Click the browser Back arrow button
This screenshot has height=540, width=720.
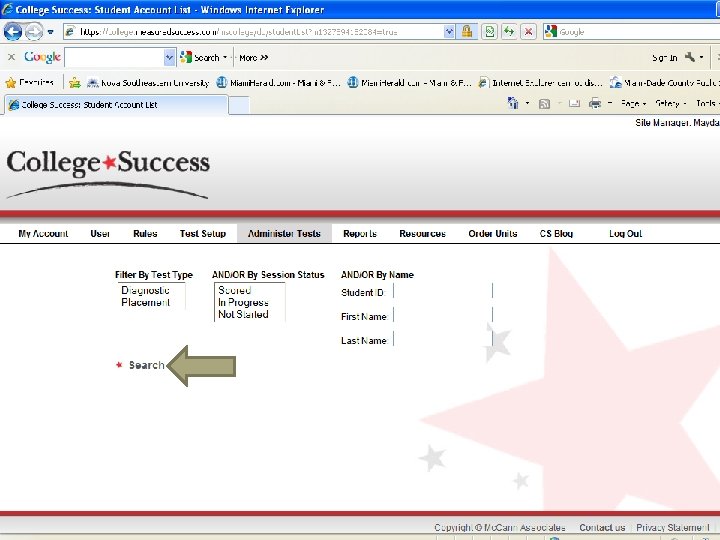12,32
